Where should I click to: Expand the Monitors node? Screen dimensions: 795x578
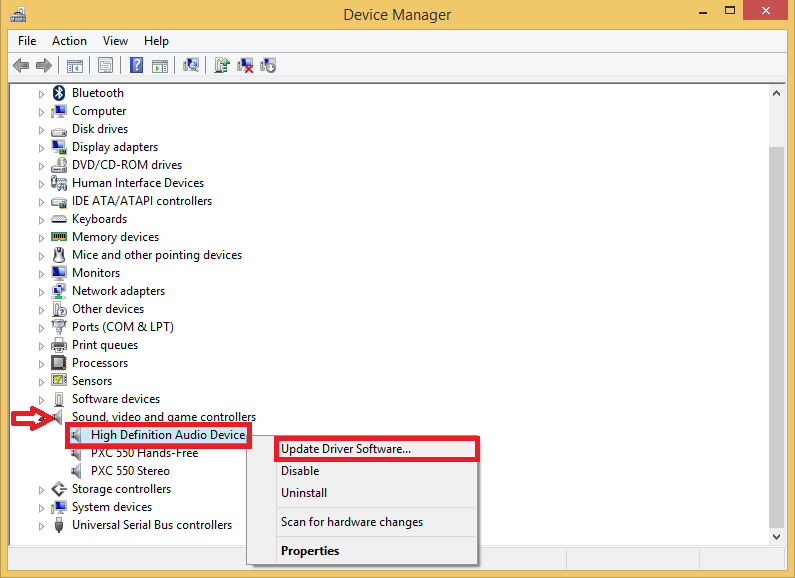point(41,274)
